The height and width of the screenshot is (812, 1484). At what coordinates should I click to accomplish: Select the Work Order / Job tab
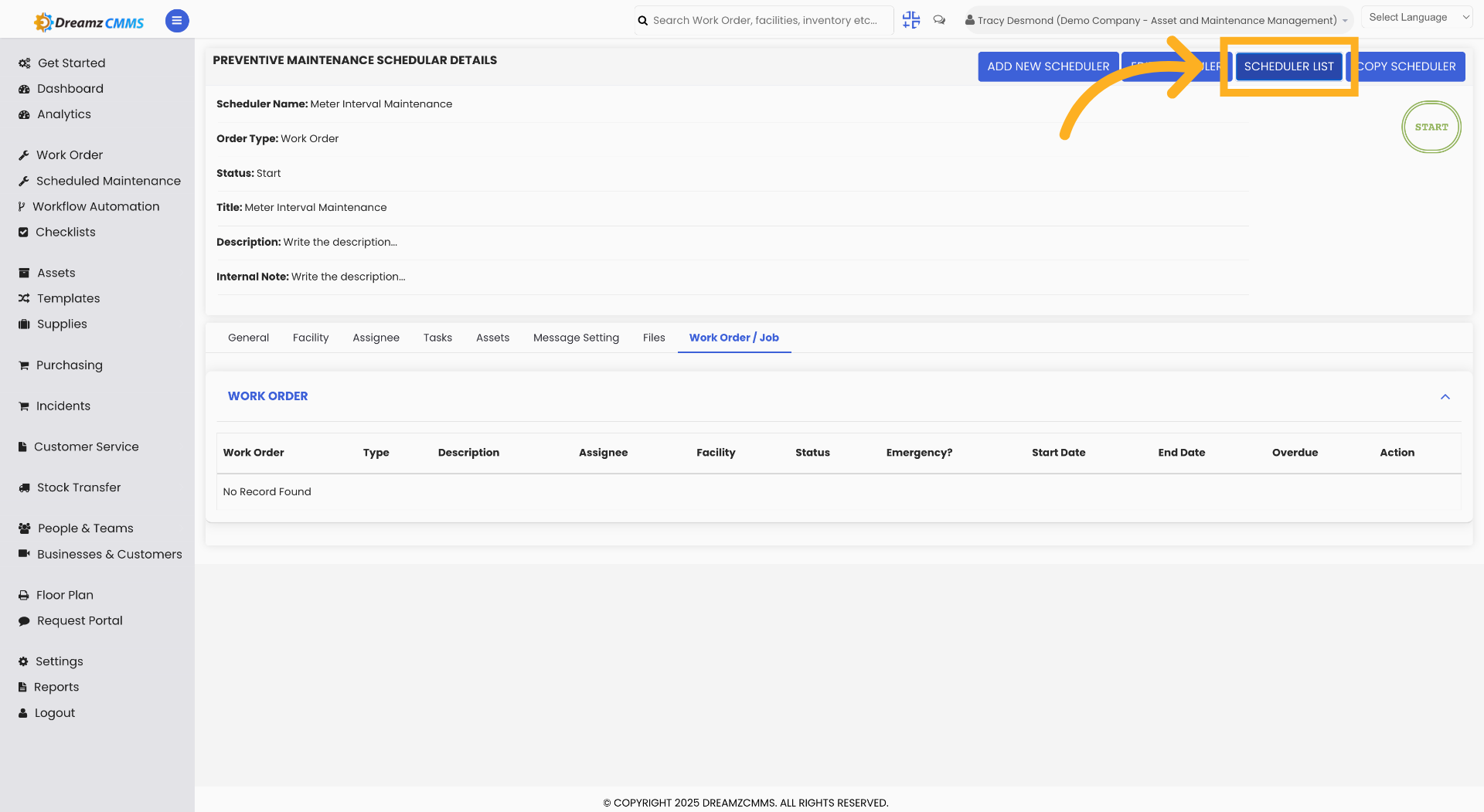click(x=734, y=338)
